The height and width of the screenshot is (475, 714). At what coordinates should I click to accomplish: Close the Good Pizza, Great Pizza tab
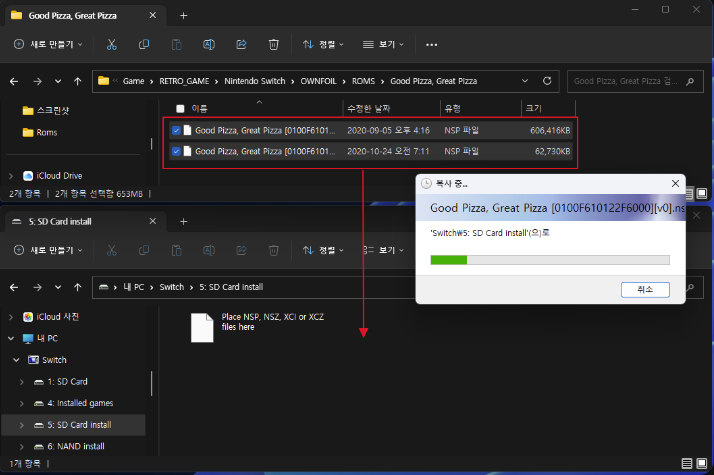click(x=153, y=15)
